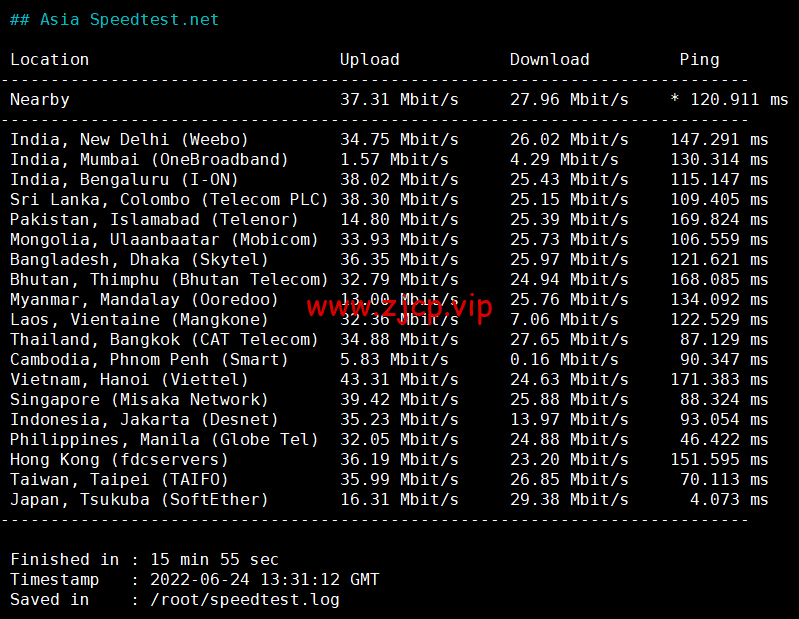Image resolution: width=799 pixels, height=619 pixels.
Task: Click Phnom Penh download value 0.16 Mbit/s
Action: coord(564,359)
